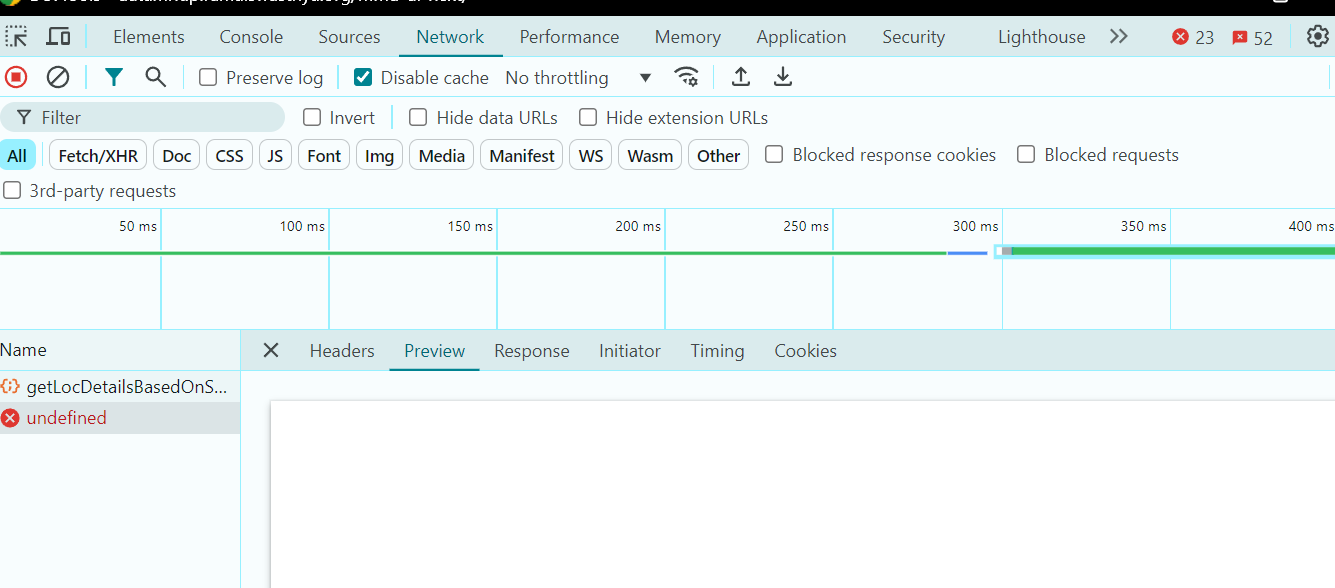1335x588 pixels.
Task: Clear the network log
Action: point(58,77)
